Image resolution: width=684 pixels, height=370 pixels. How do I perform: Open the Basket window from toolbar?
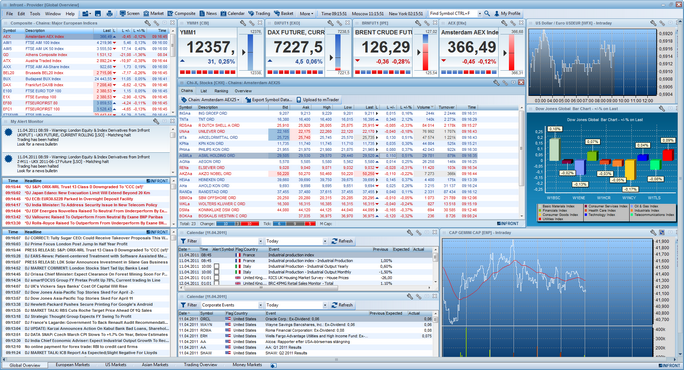[x=284, y=14]
